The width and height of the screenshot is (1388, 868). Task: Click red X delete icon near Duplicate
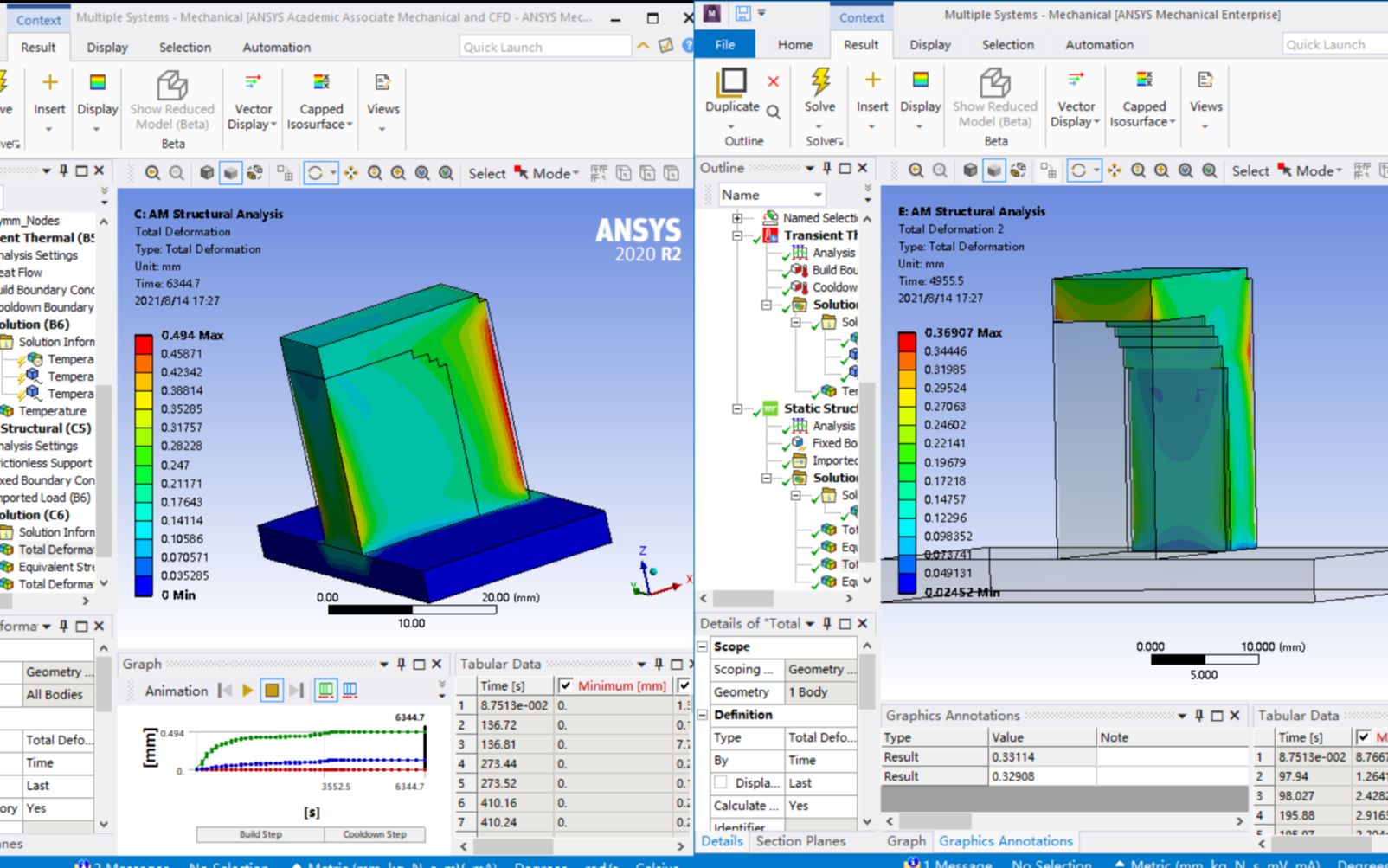pos(773,81)
